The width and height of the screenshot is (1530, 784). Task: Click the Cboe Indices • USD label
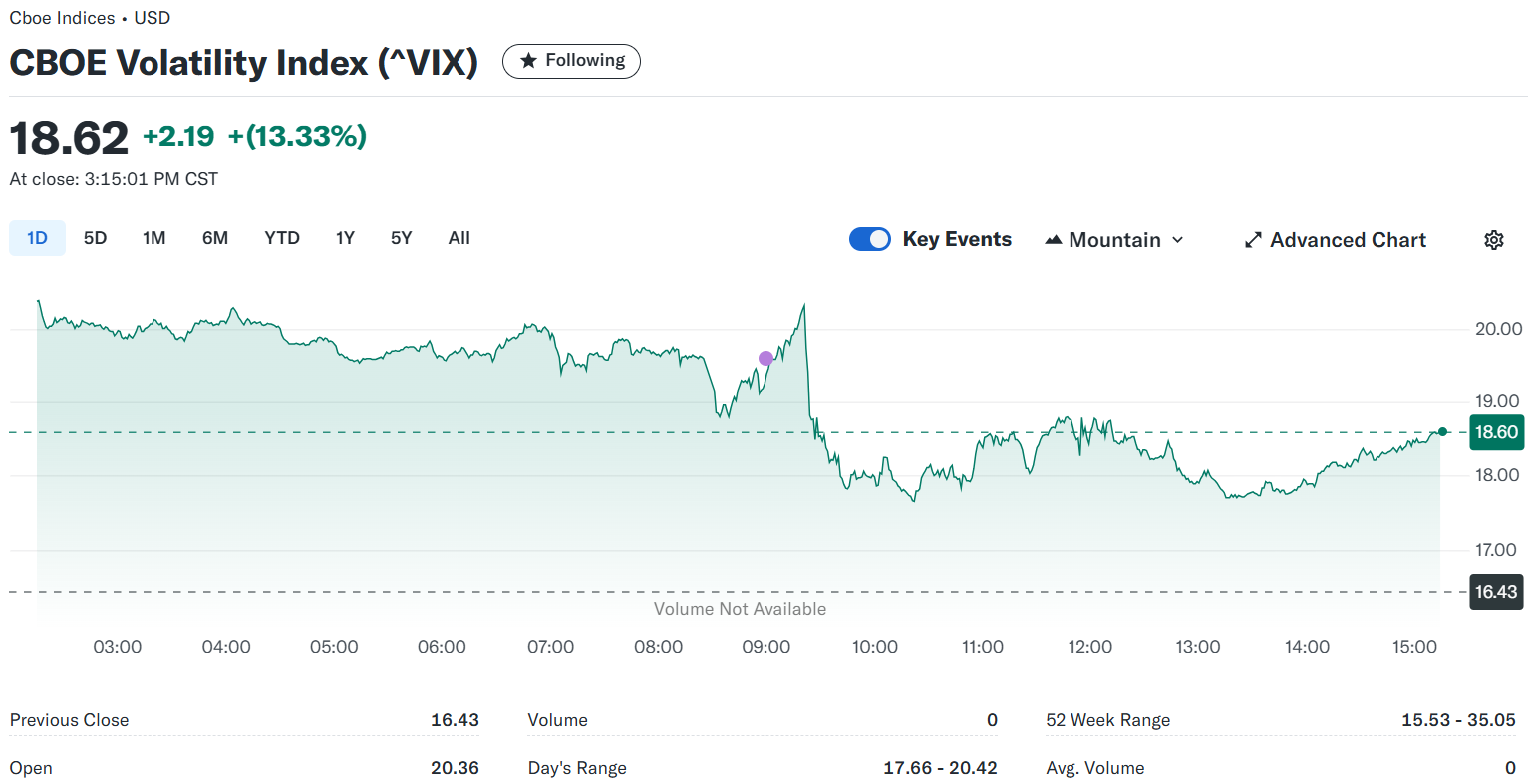click(90, 18)
